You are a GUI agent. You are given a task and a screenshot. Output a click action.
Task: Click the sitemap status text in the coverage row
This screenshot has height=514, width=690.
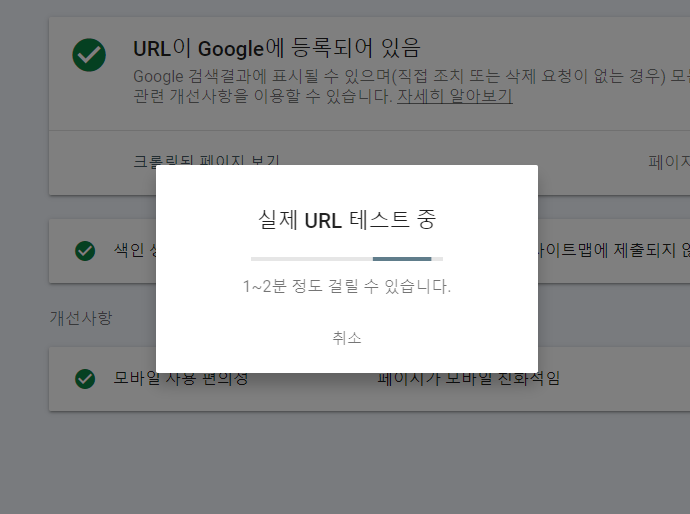coord(614,250)
